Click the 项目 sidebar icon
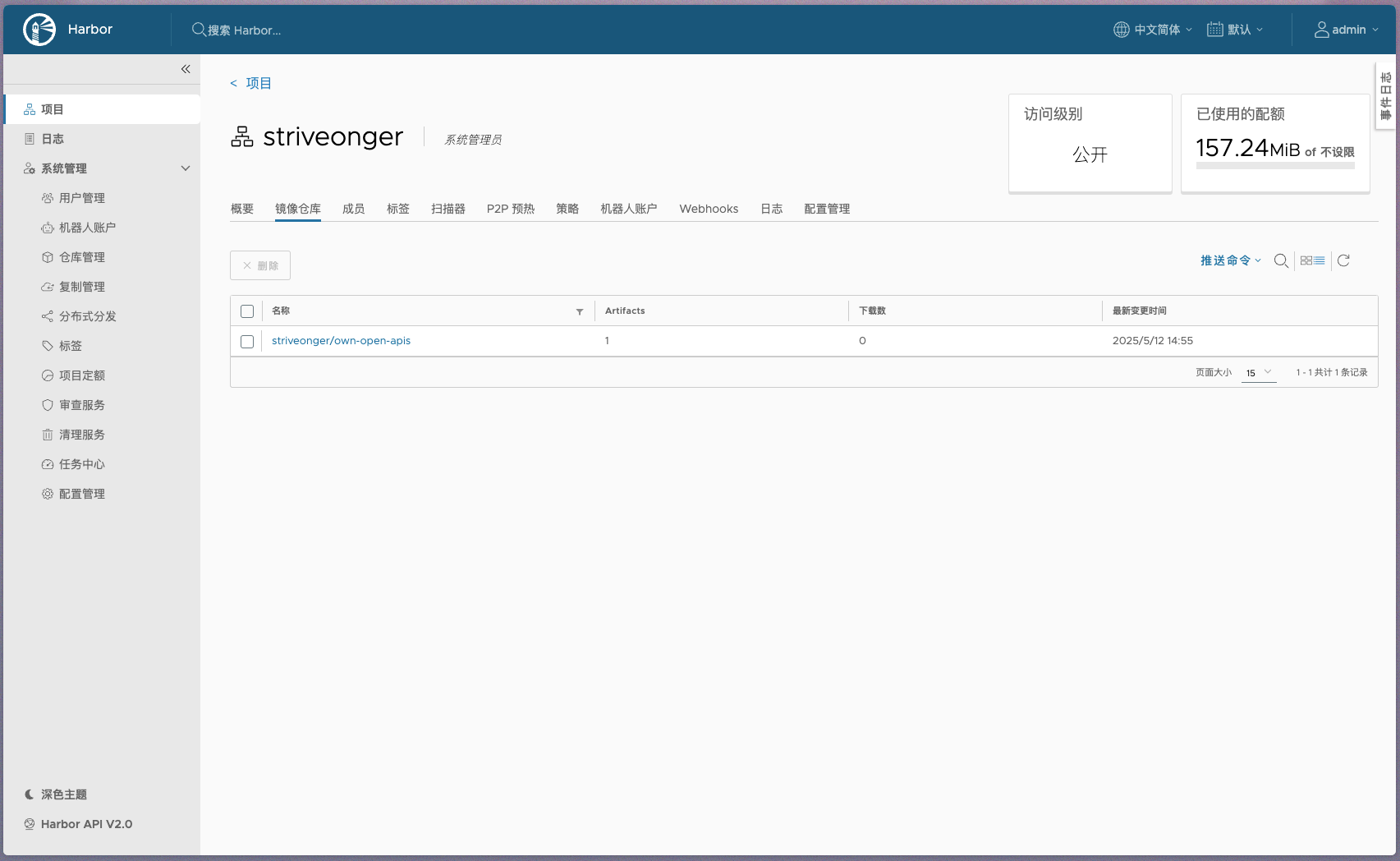 (30, 109)
